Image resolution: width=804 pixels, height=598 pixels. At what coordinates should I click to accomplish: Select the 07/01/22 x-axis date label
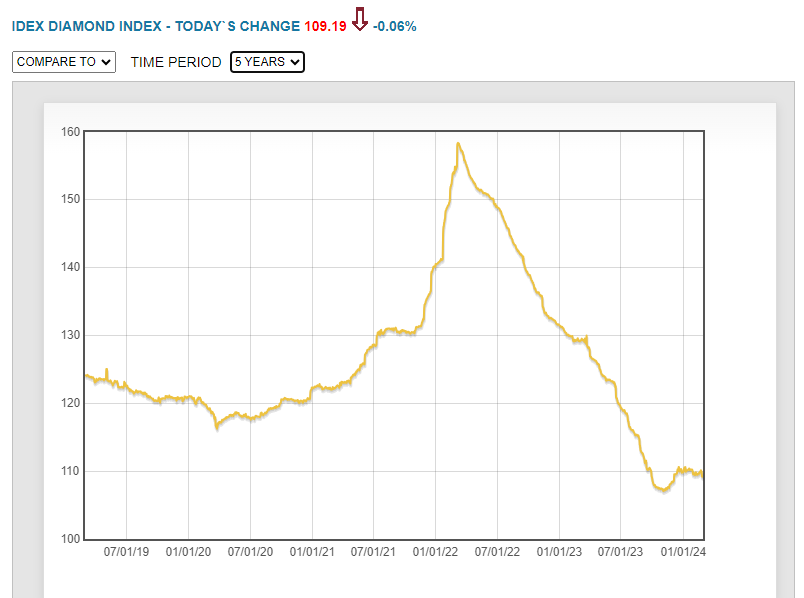click(497, 551)
